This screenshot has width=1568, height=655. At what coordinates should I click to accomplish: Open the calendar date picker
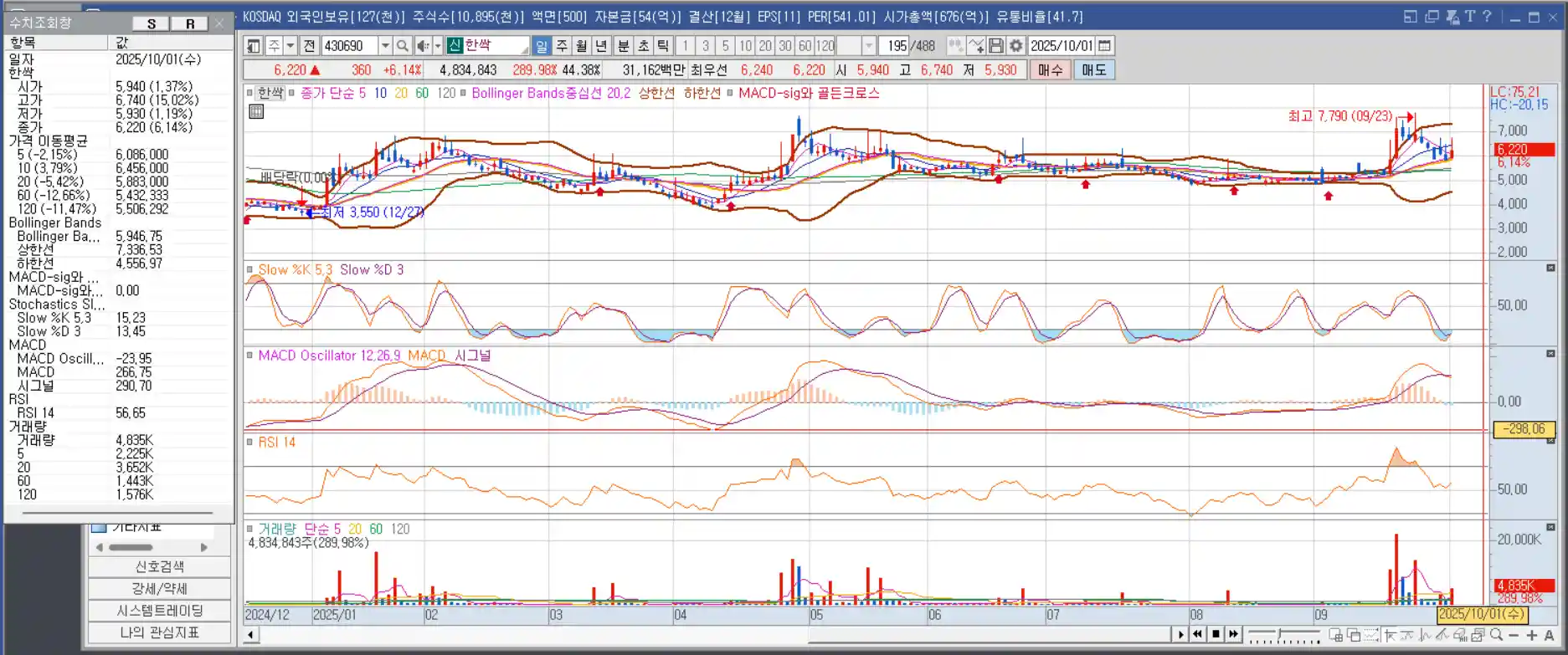(x=1105, y=46)
